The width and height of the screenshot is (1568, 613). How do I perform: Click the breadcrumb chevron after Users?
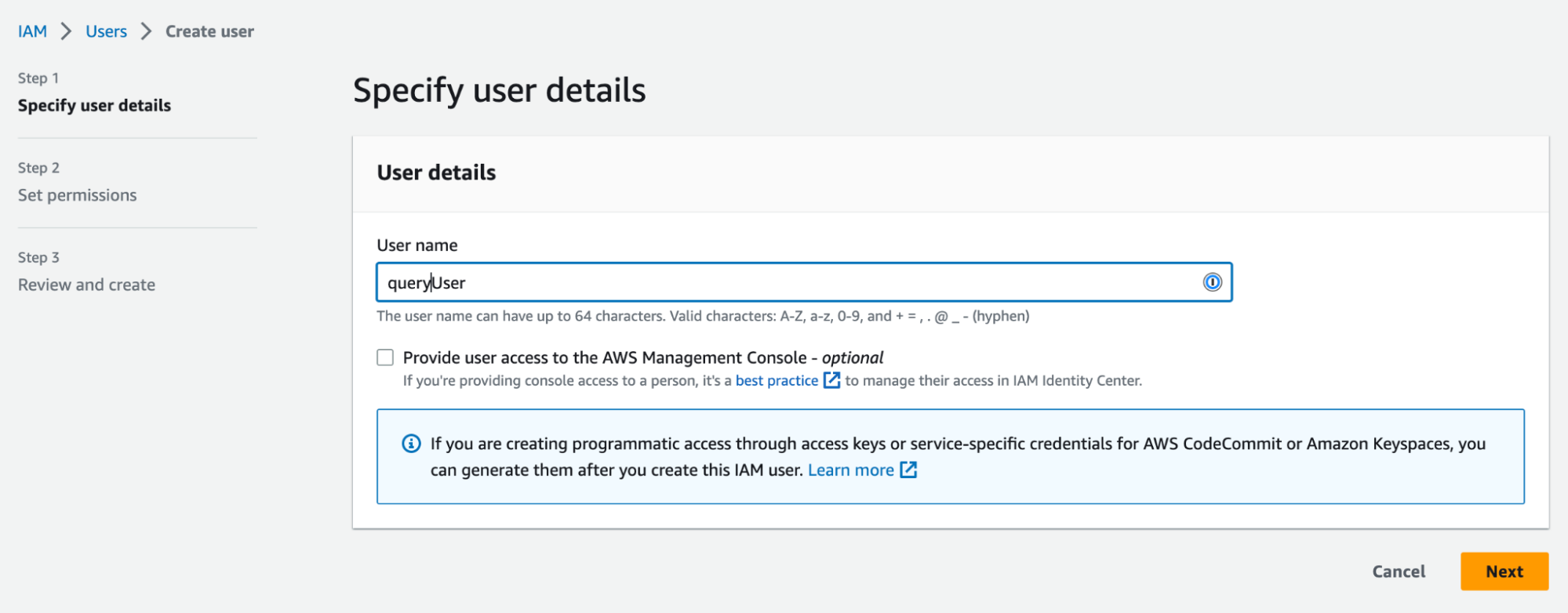146,31
